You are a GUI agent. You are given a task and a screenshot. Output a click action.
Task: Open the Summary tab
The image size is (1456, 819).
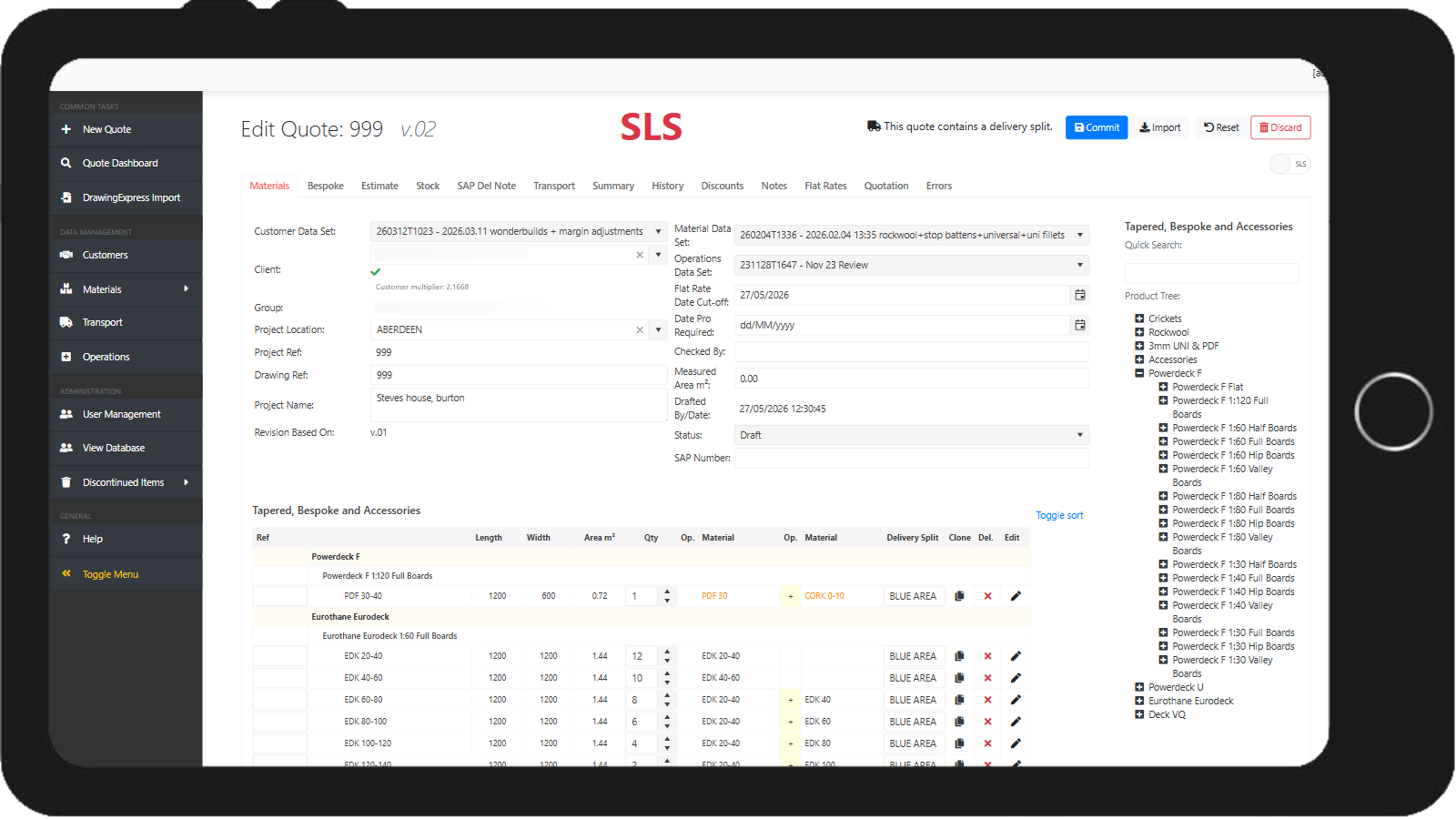(613, 186)
